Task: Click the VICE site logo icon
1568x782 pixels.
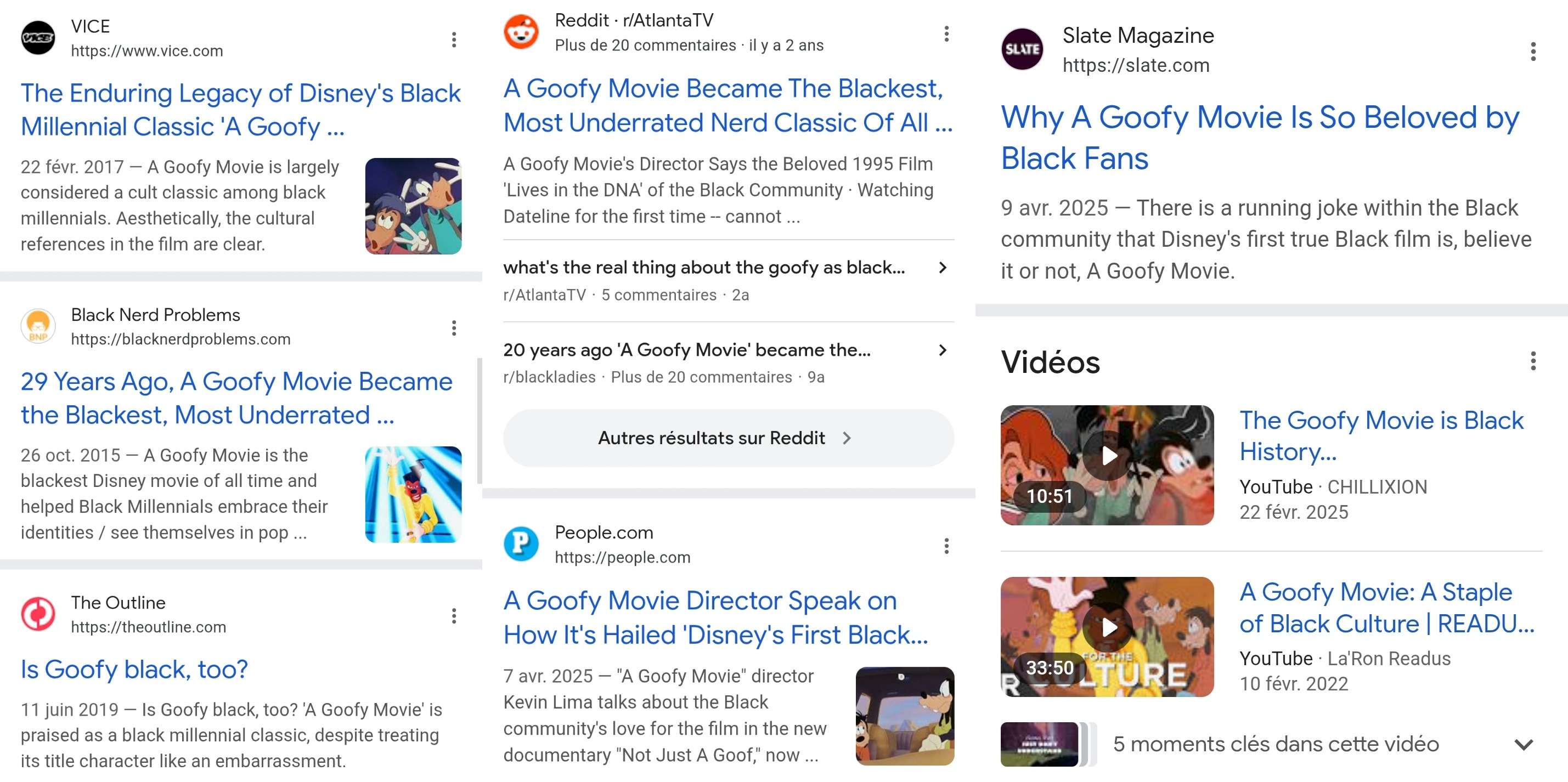Action: click(38, 38)
